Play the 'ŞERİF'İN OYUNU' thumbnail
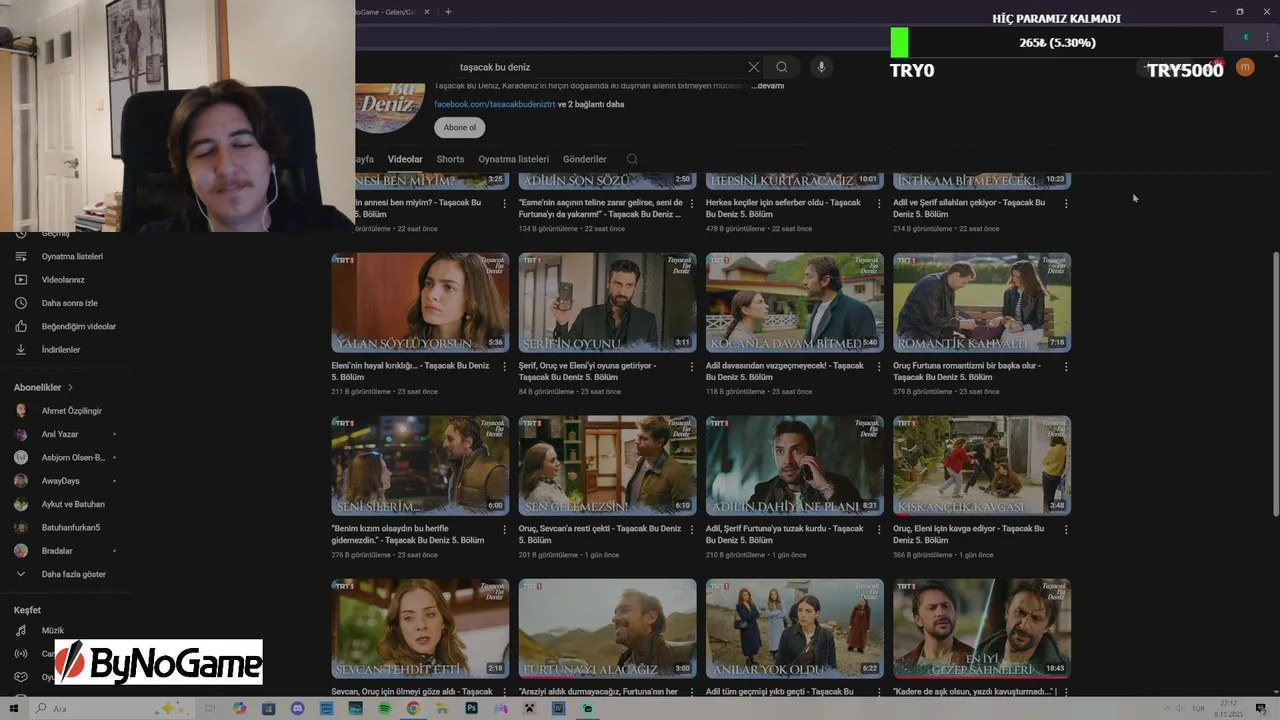1280x720 pixels. point(607,303)
